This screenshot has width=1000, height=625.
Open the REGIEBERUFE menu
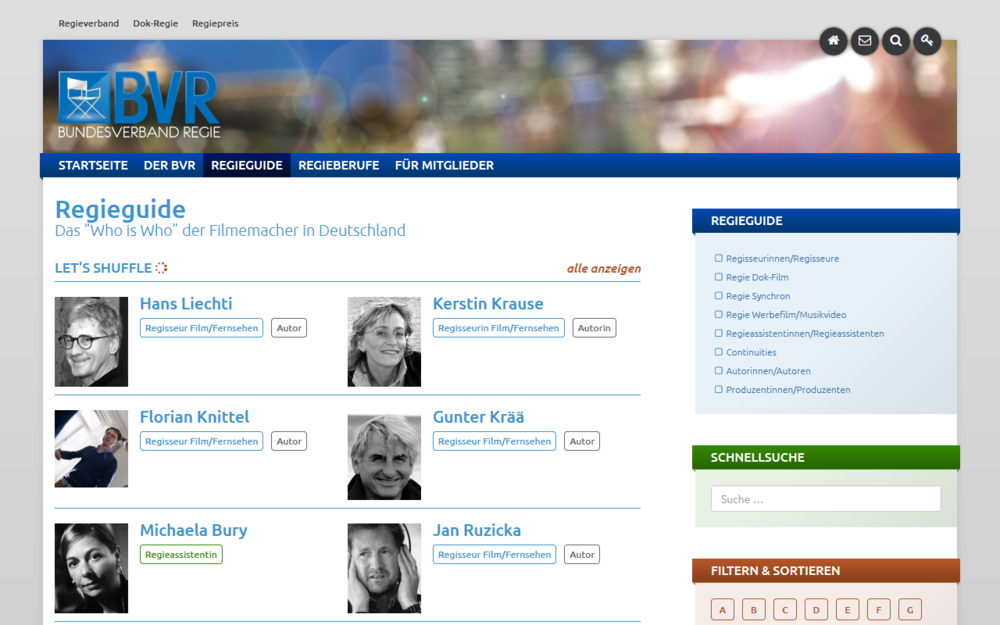click(339, 165)
